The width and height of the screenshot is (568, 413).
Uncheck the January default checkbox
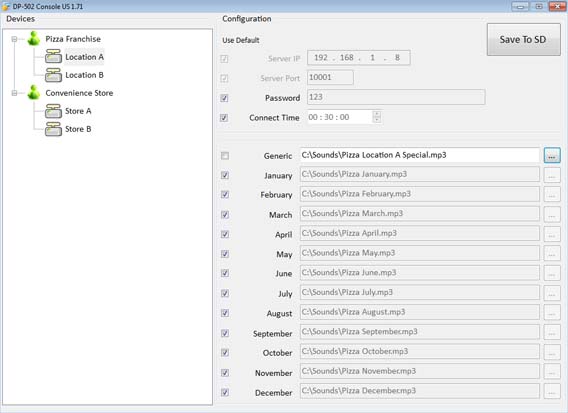point(225,175)
